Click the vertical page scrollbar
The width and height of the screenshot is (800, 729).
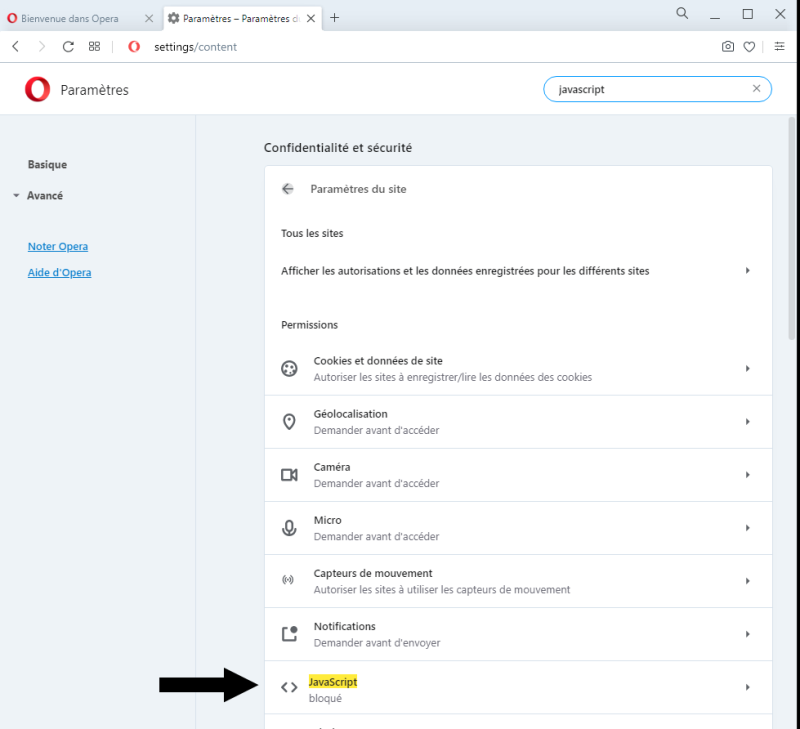pos(791,229)
